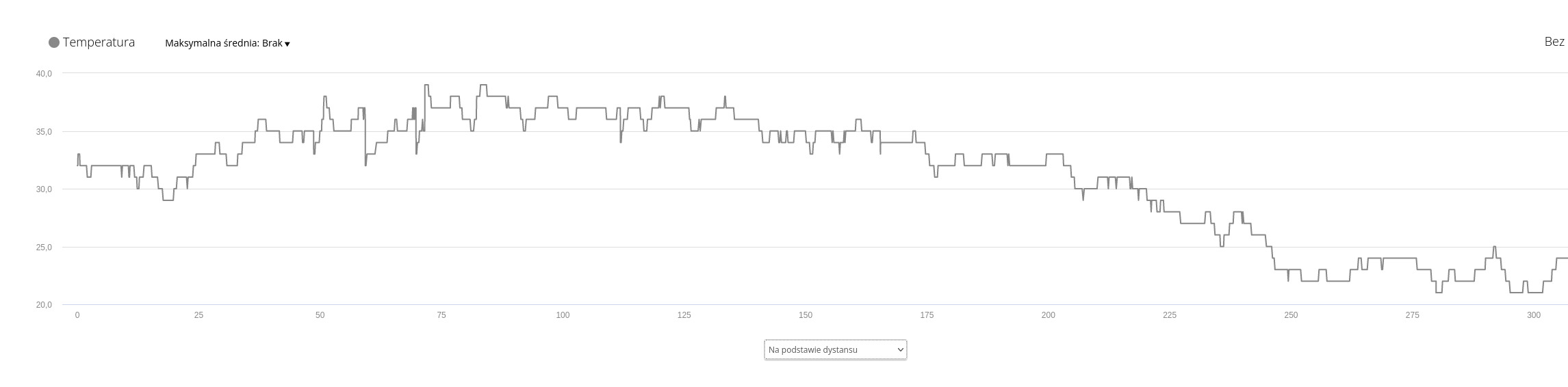
Task: Click the x-axis tick labeled 150
Action: (806, 315)
